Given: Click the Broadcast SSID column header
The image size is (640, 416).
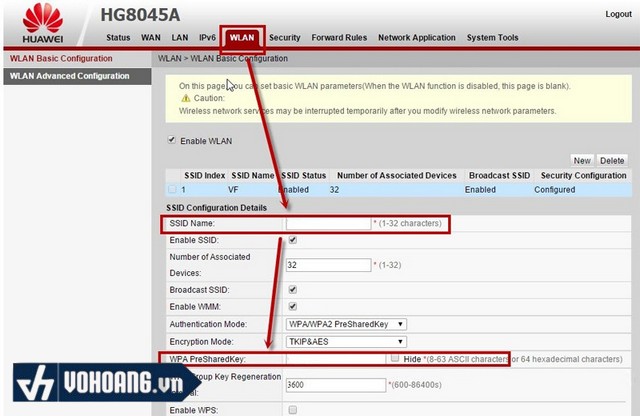Looking at the screenshot, I should point(499,176).
